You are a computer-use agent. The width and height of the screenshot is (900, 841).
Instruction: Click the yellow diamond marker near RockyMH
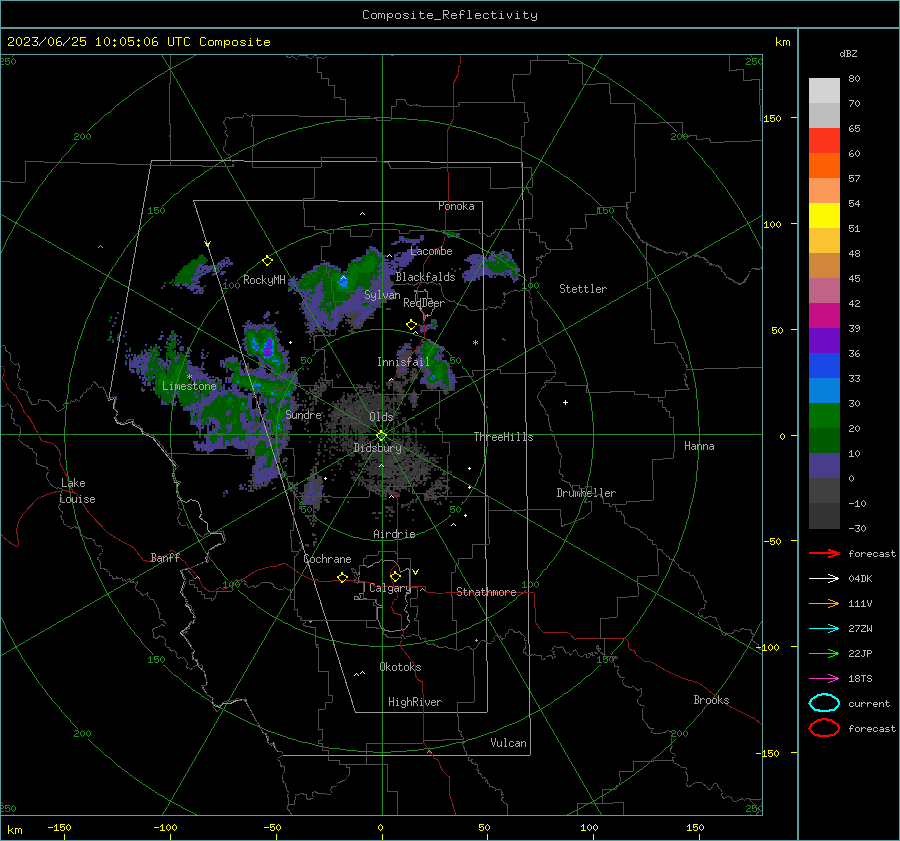267,261
